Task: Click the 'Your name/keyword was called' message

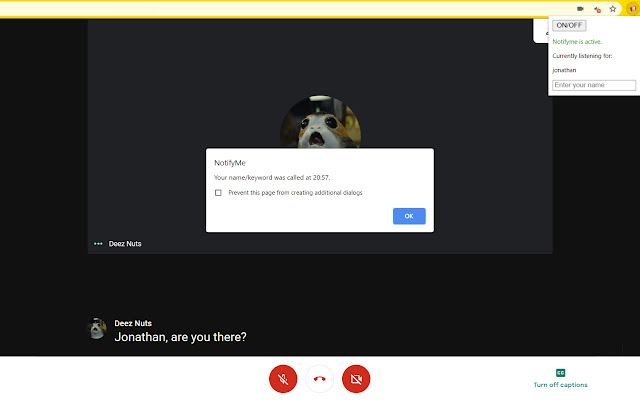Action: (272, 178)
